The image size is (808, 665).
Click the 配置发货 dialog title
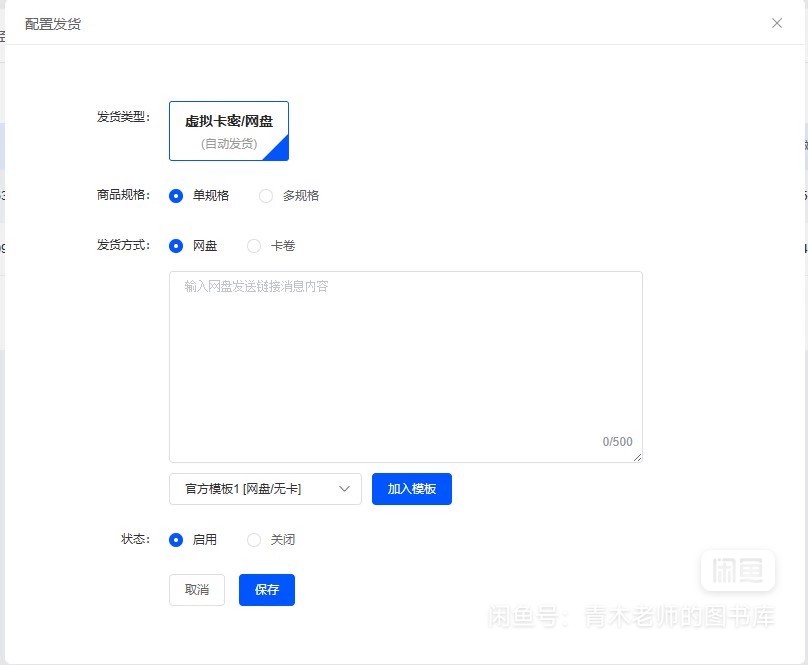coord(53,23)
